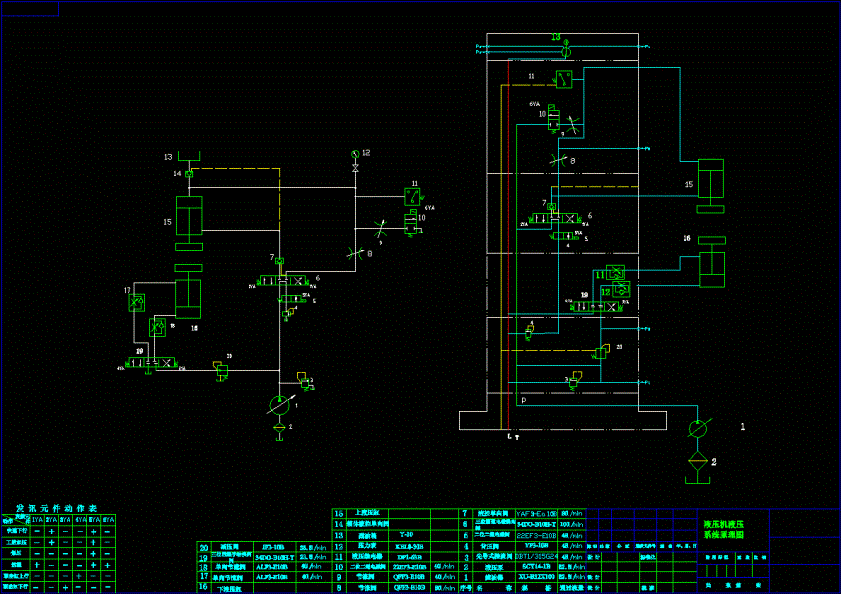Screen dimensions: 841x594
Task: Click relief valve 20 in the left circuit
Action: coord(221,370)
